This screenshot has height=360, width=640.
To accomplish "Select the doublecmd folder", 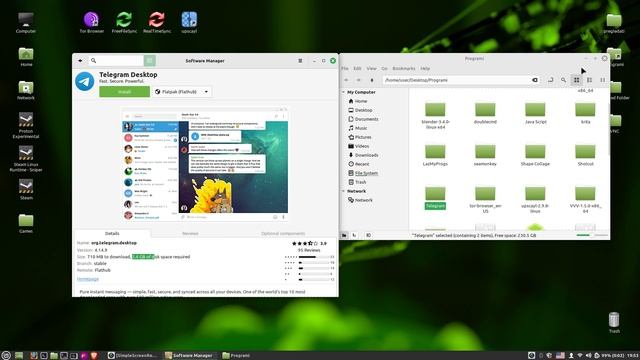I will point(485,113).
